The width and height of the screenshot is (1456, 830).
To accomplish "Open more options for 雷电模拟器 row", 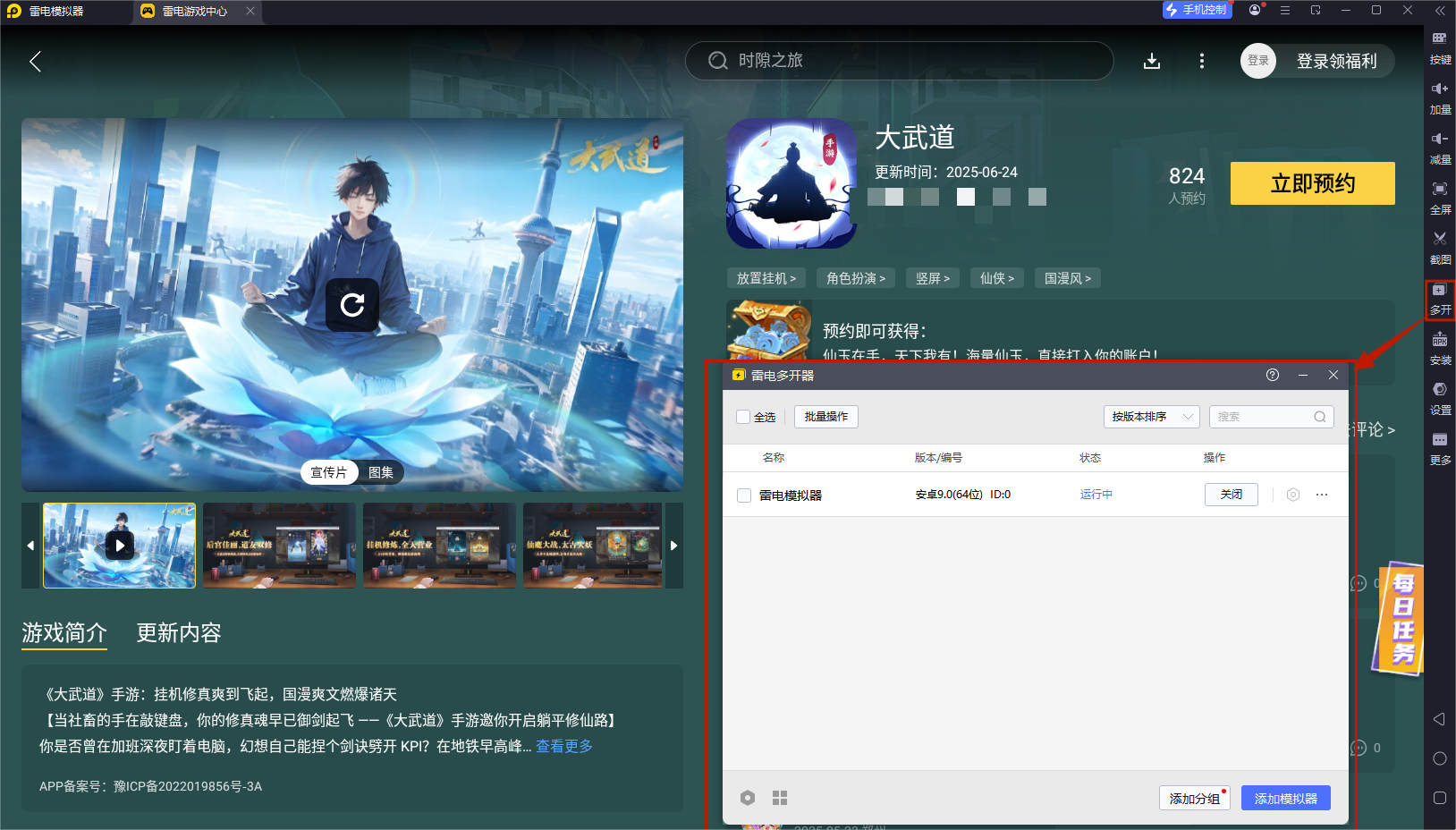I will pos(1322,495).
